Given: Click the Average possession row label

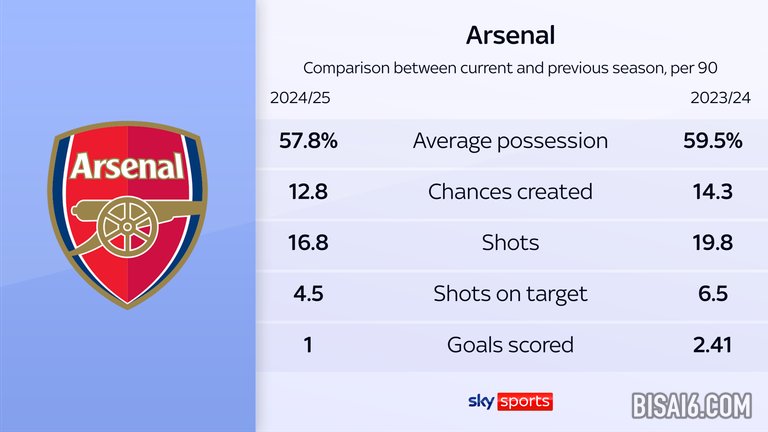Looking at the screenshot, I should [510, 142].
